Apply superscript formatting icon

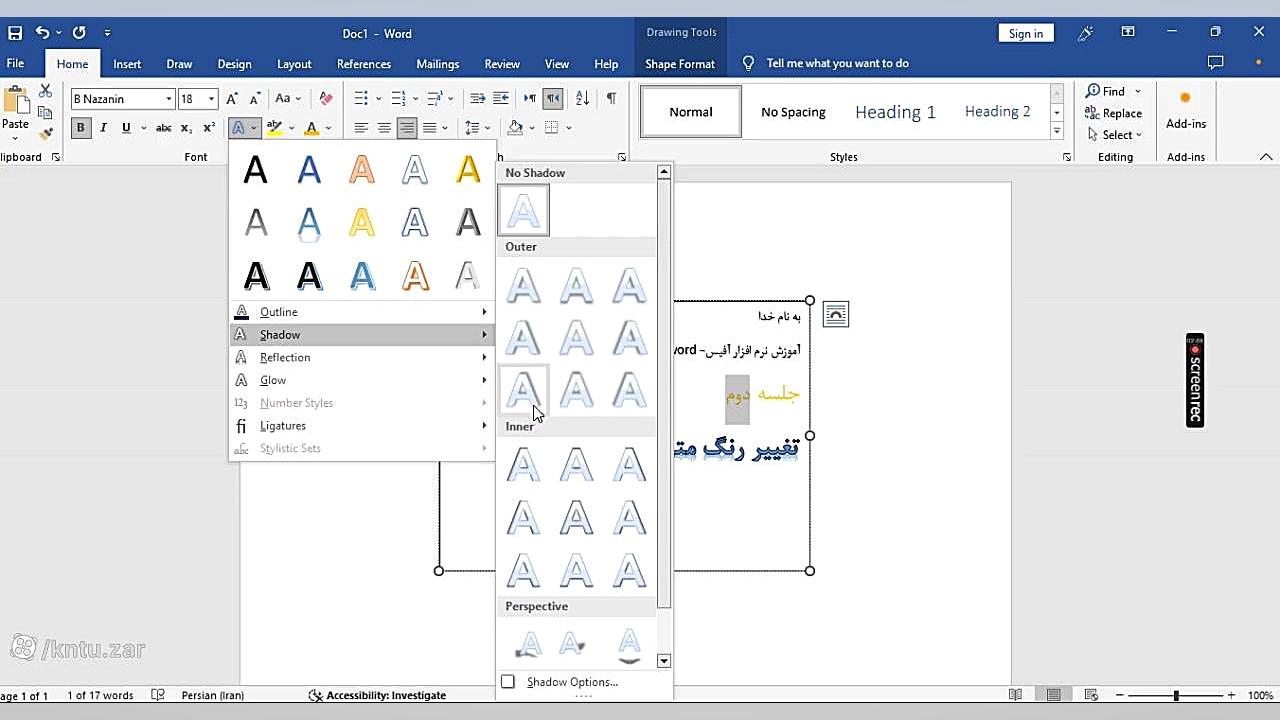click(209, 128)
